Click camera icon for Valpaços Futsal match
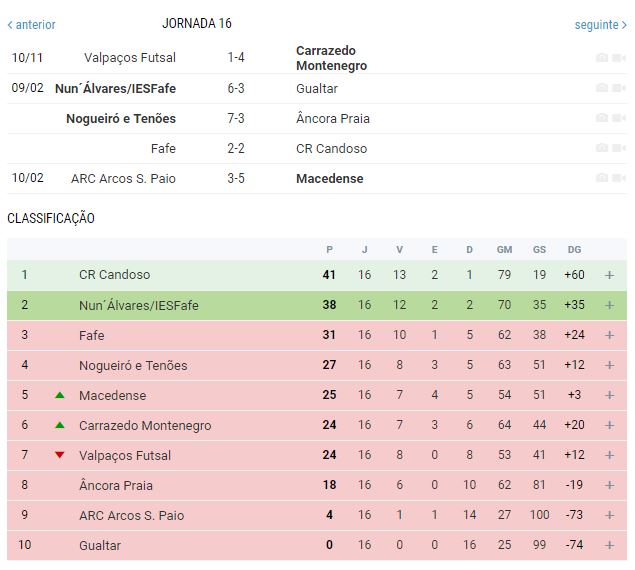 click(601, 58)
